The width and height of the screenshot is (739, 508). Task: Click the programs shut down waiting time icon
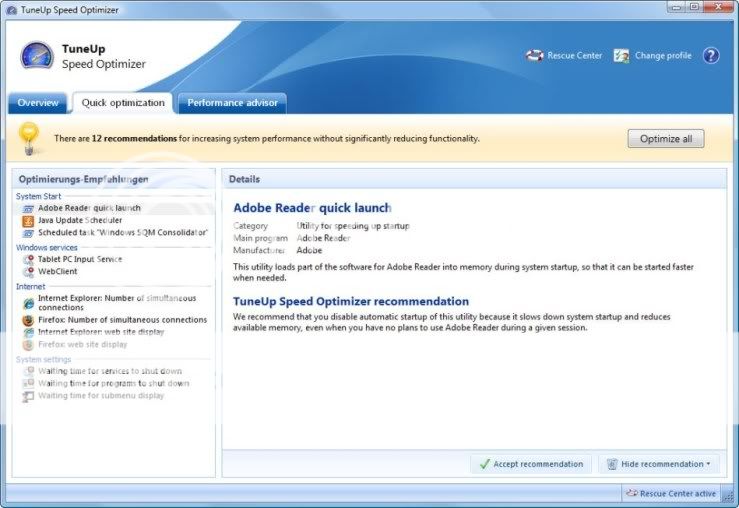click(x=28, y=384)
